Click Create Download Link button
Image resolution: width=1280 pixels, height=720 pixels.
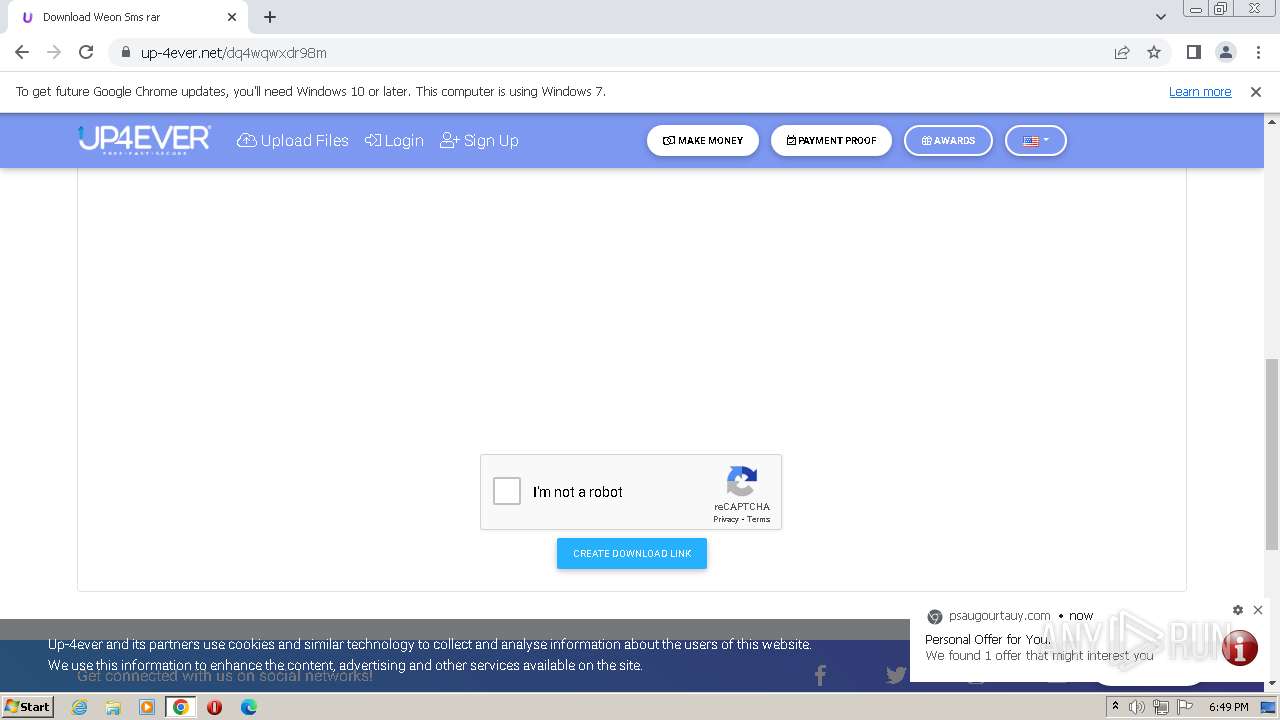coord(632,553)
